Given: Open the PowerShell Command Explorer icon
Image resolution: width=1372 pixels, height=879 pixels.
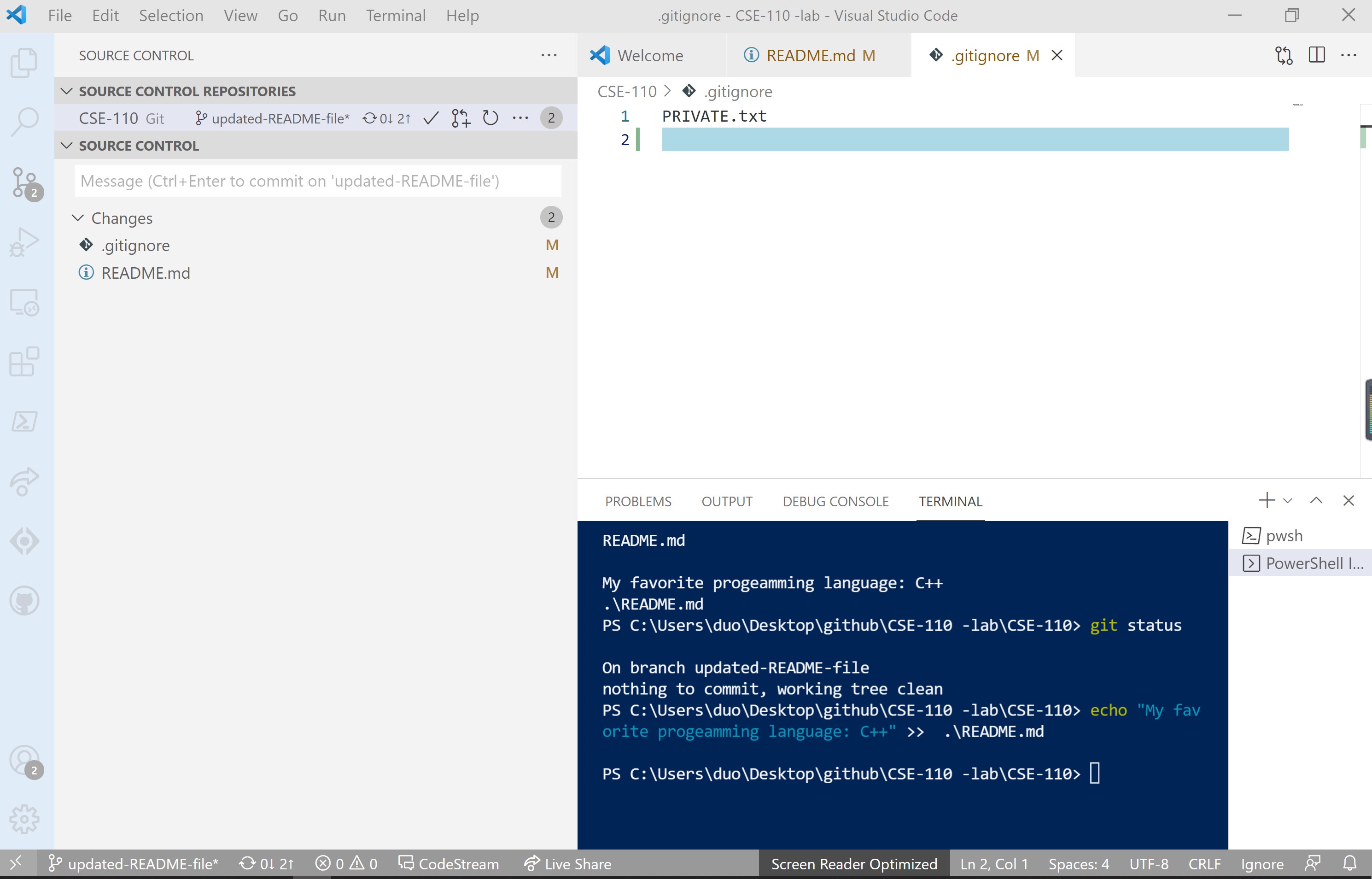Looking at the screenshot, I should coord(24,421).
